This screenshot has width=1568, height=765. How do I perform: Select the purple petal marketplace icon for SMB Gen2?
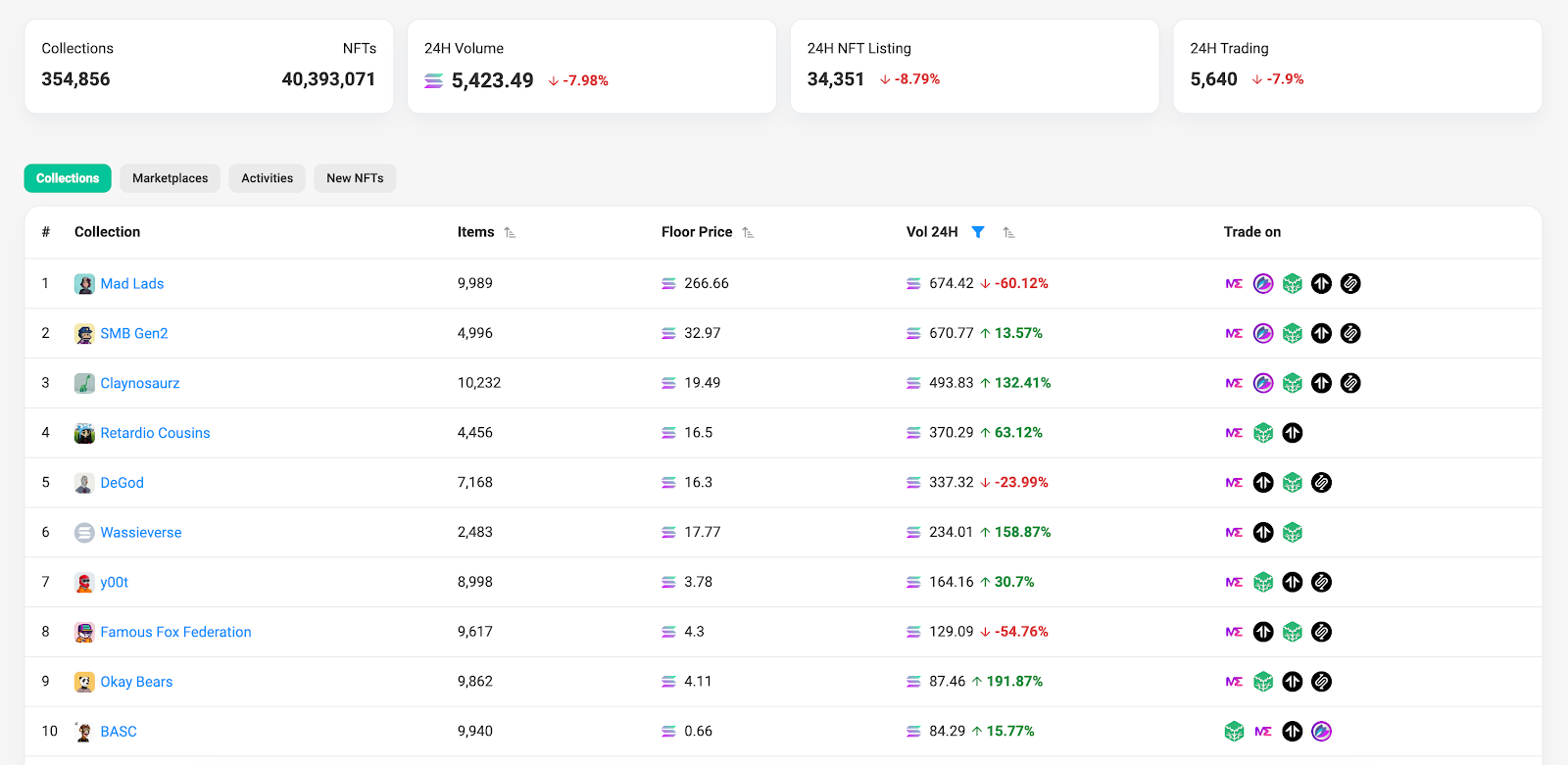1263,334
